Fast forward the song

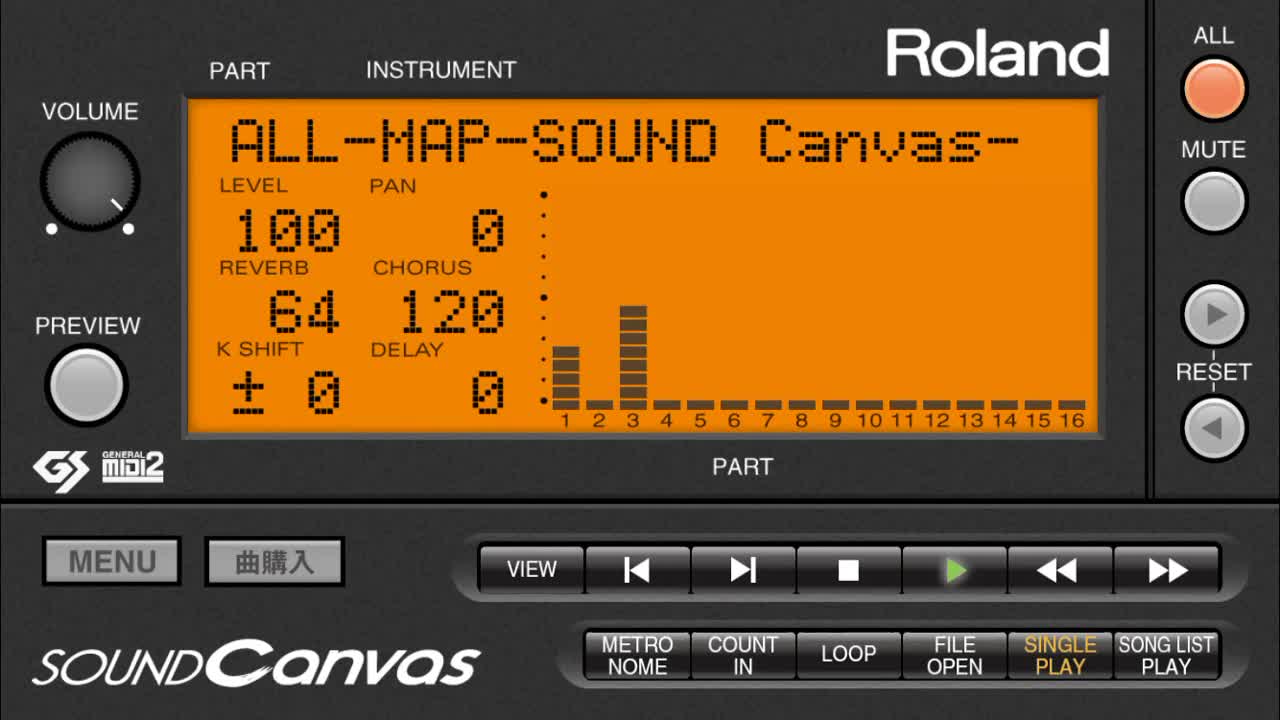coord(1167,570)
